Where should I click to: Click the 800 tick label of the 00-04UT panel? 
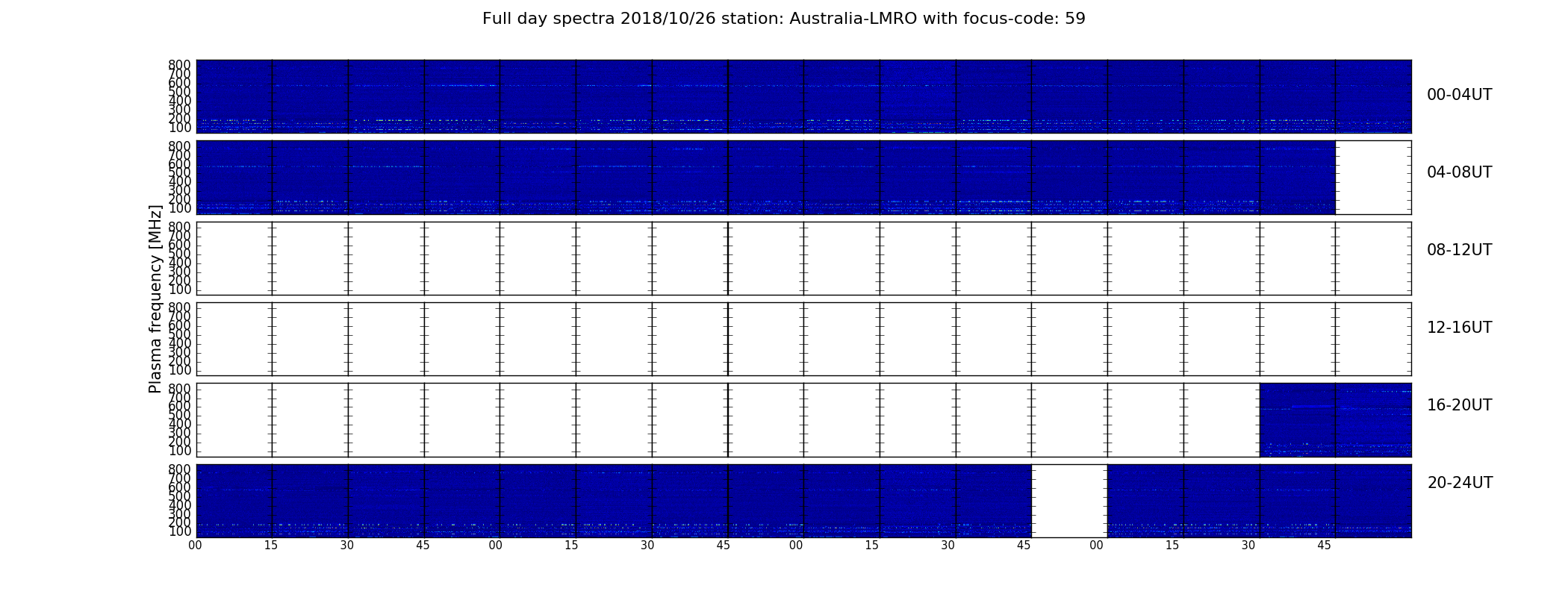179,65
